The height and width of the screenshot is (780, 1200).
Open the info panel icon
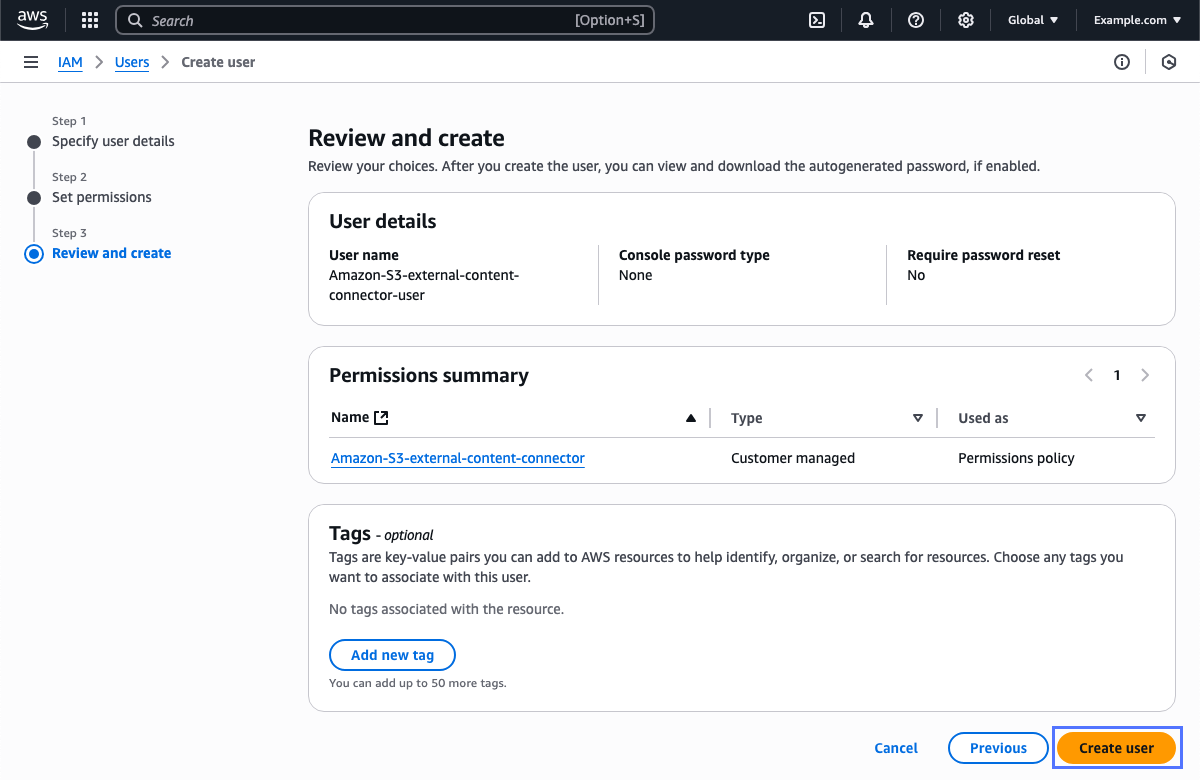click(1122, 62)
